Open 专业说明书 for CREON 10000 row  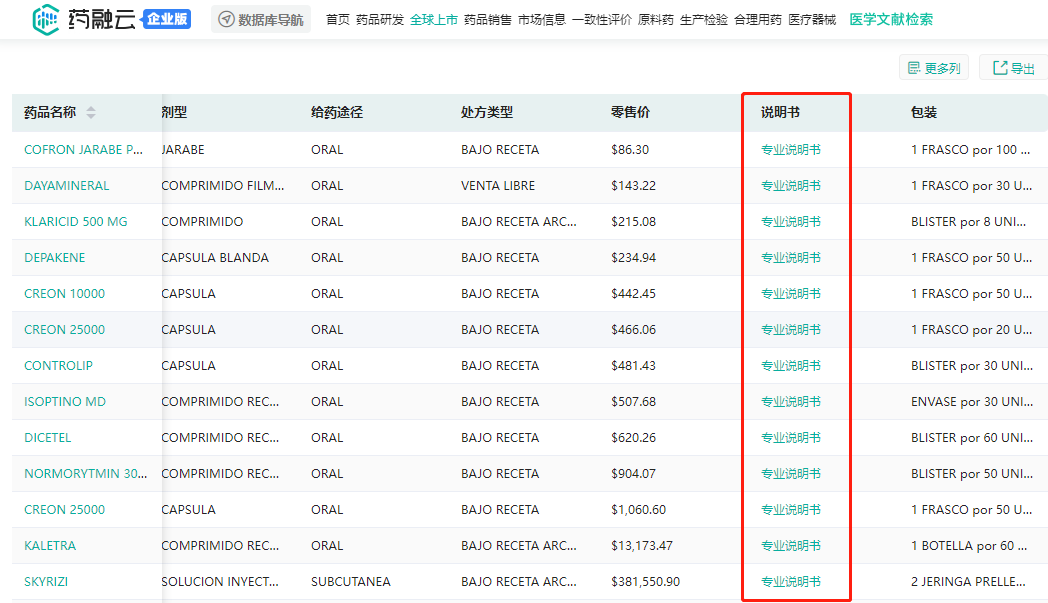(x=791, y=294)
